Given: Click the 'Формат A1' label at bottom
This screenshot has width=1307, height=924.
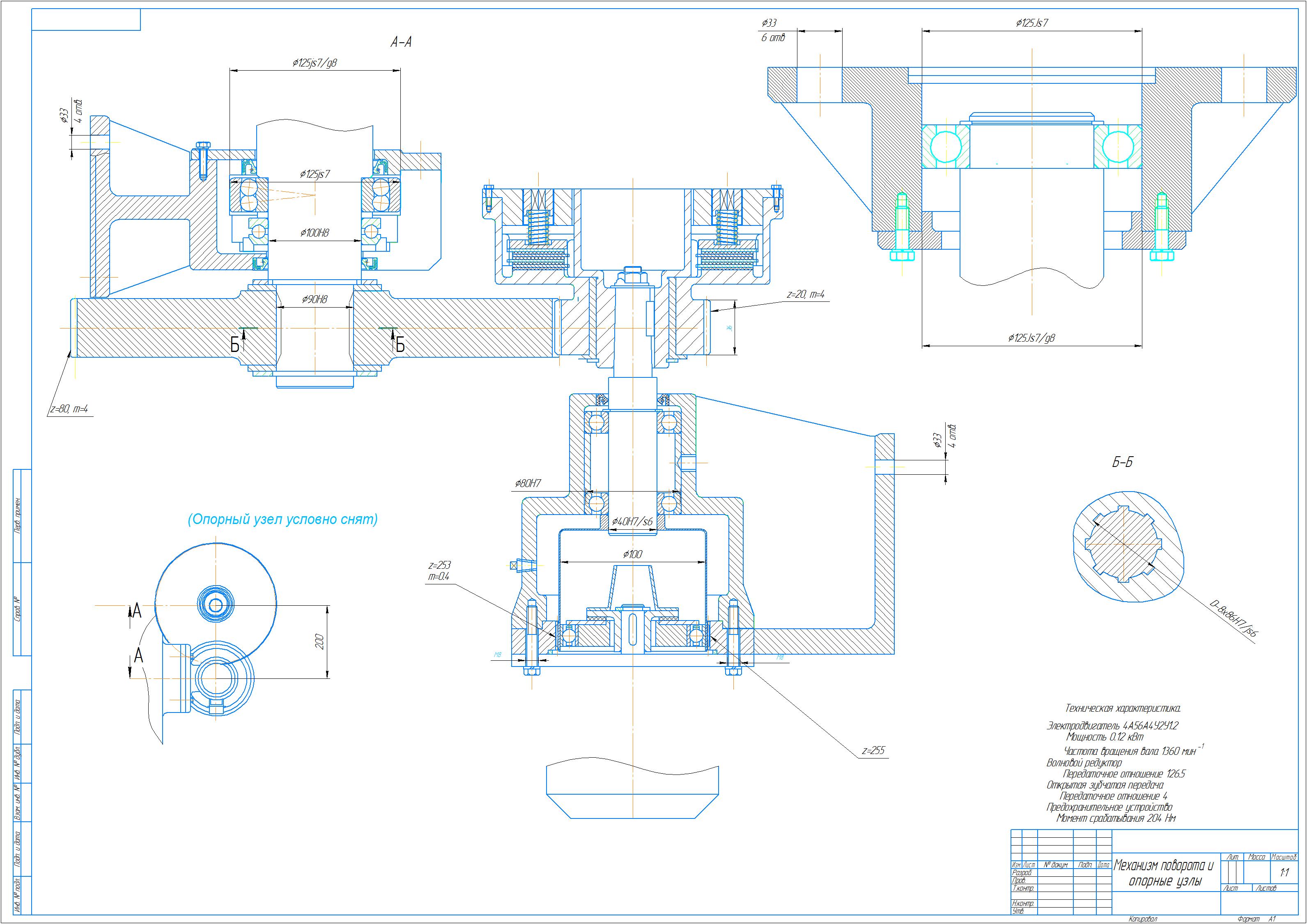Looking at the screenshot, I should pyautogui.click(x=1256, y=919).
